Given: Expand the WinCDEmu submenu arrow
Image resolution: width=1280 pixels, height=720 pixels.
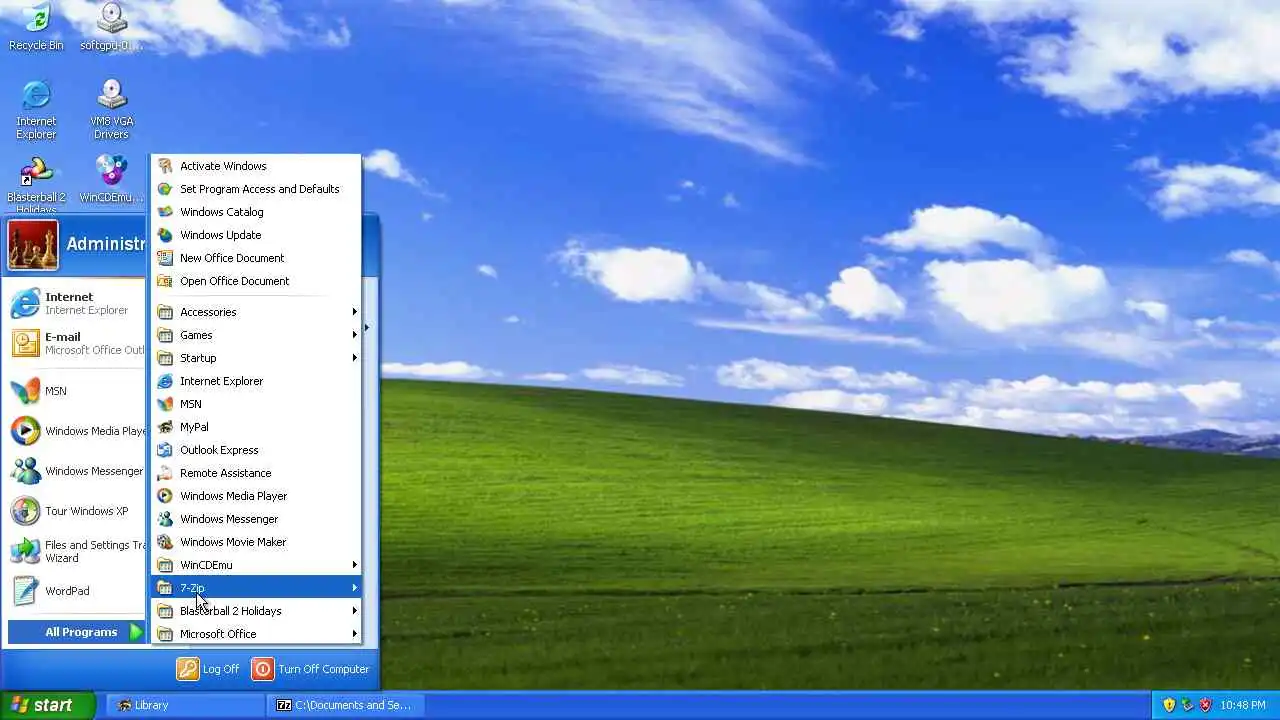Looking at the screenshot, I should (x=354, y=565).
